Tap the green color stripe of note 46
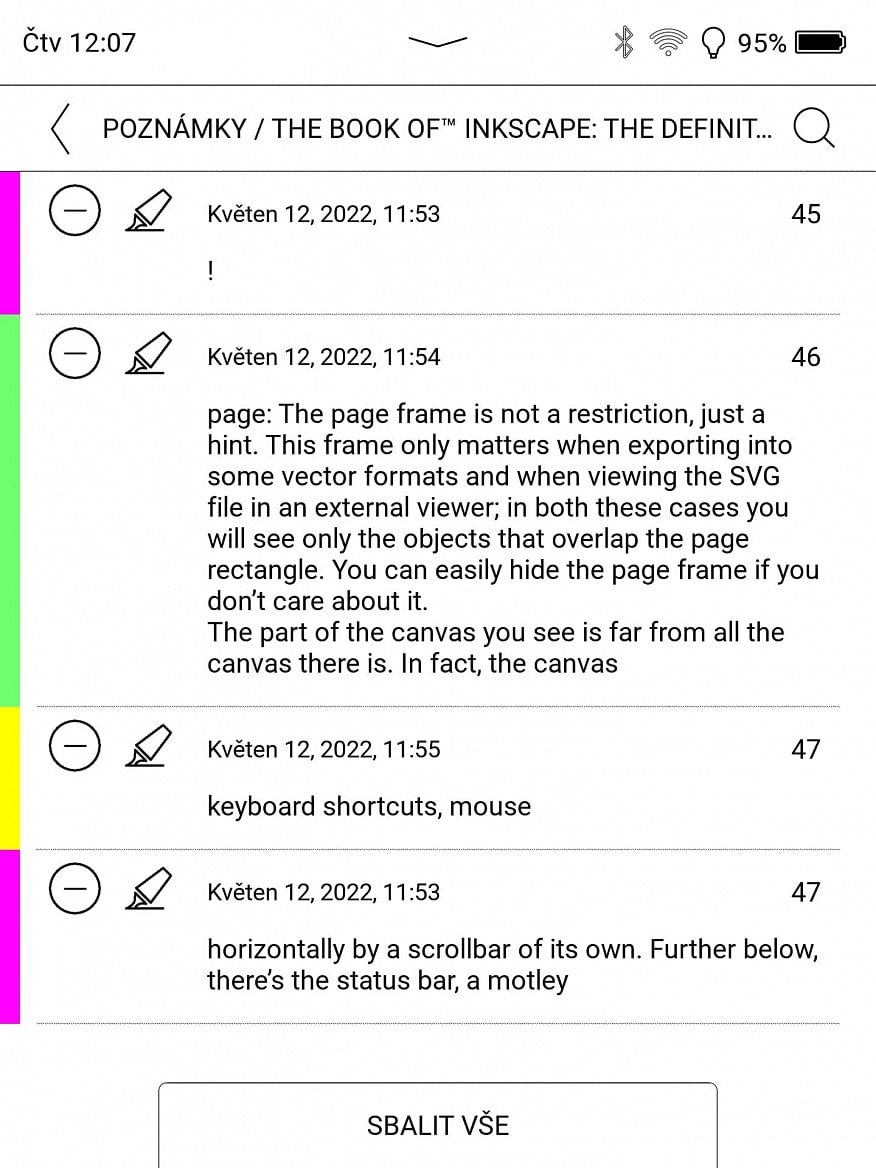The height and width of the screenshot is (1168, 876). coord(8,500)
